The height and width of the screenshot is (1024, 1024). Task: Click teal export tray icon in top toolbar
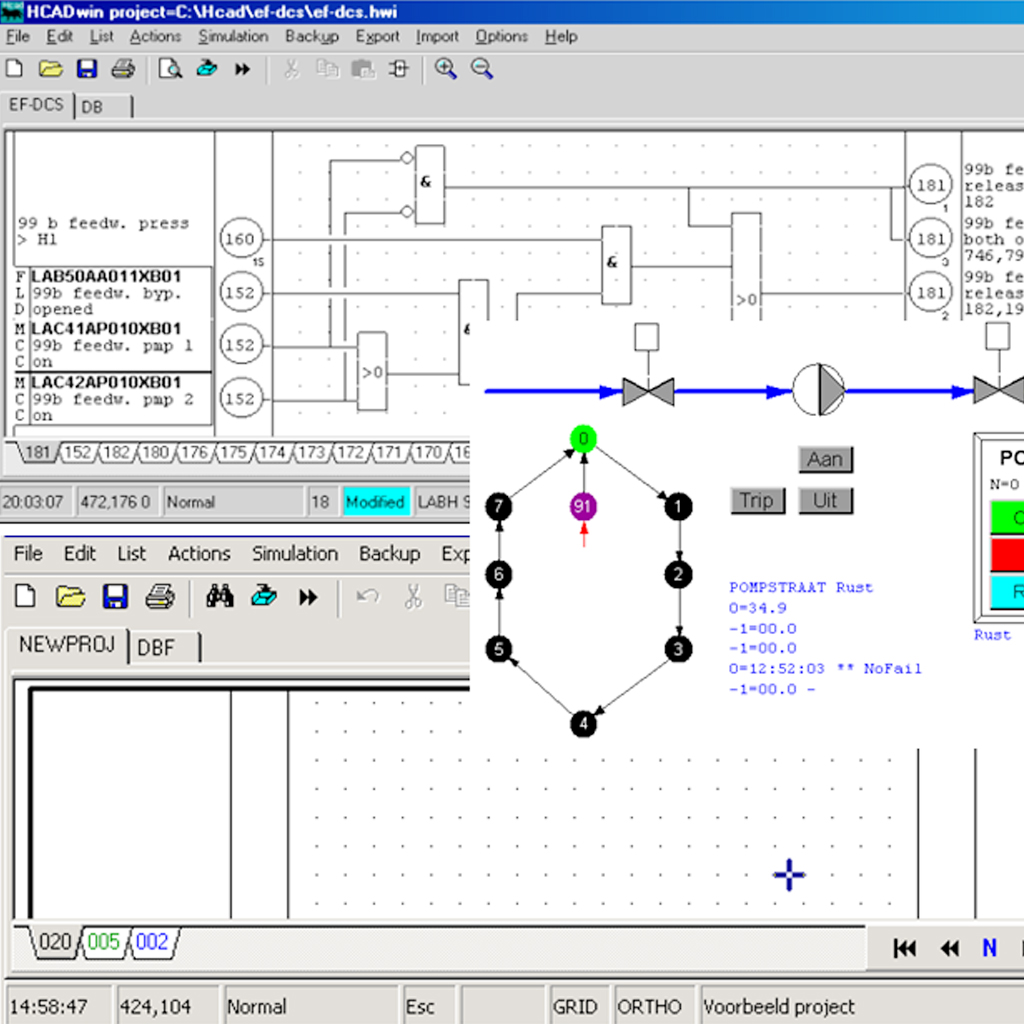(206, 68)
